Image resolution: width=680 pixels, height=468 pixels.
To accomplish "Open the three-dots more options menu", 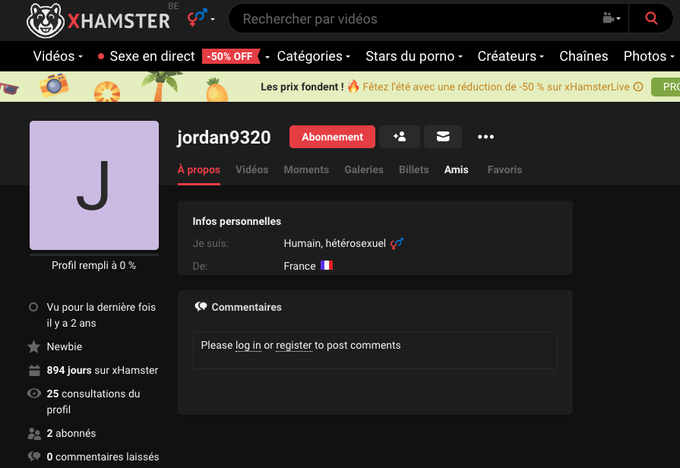I will point(486,137).
